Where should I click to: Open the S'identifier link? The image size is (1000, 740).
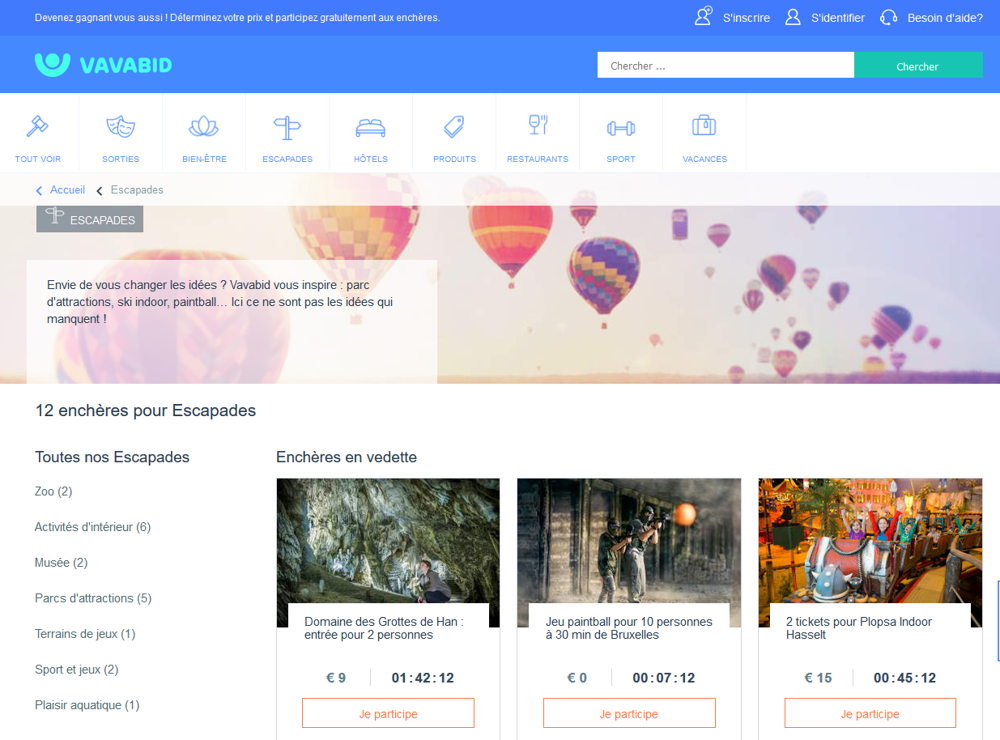pos(838,18)
